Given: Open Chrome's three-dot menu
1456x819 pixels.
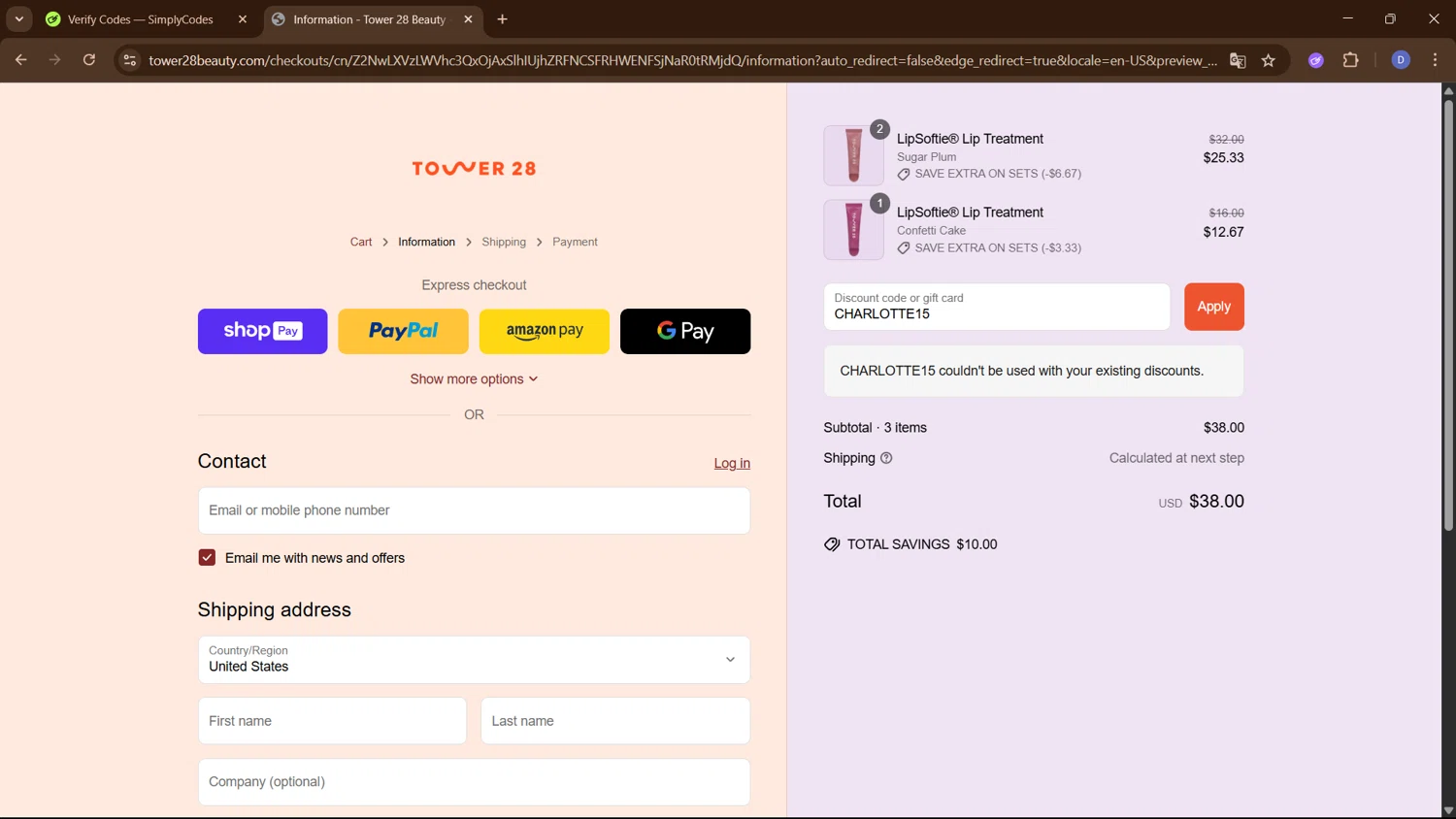Looking at the screenshot, I should 1435,60.
